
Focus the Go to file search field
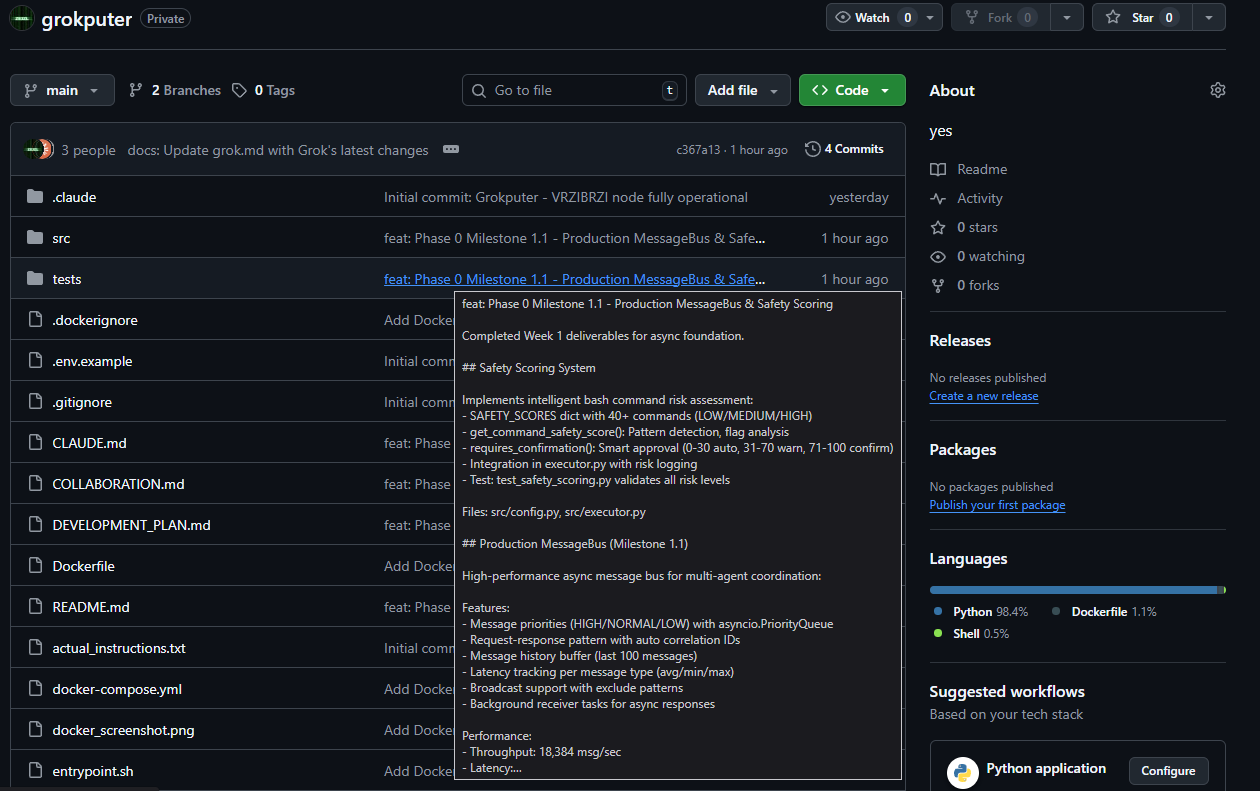coord(574,90)
